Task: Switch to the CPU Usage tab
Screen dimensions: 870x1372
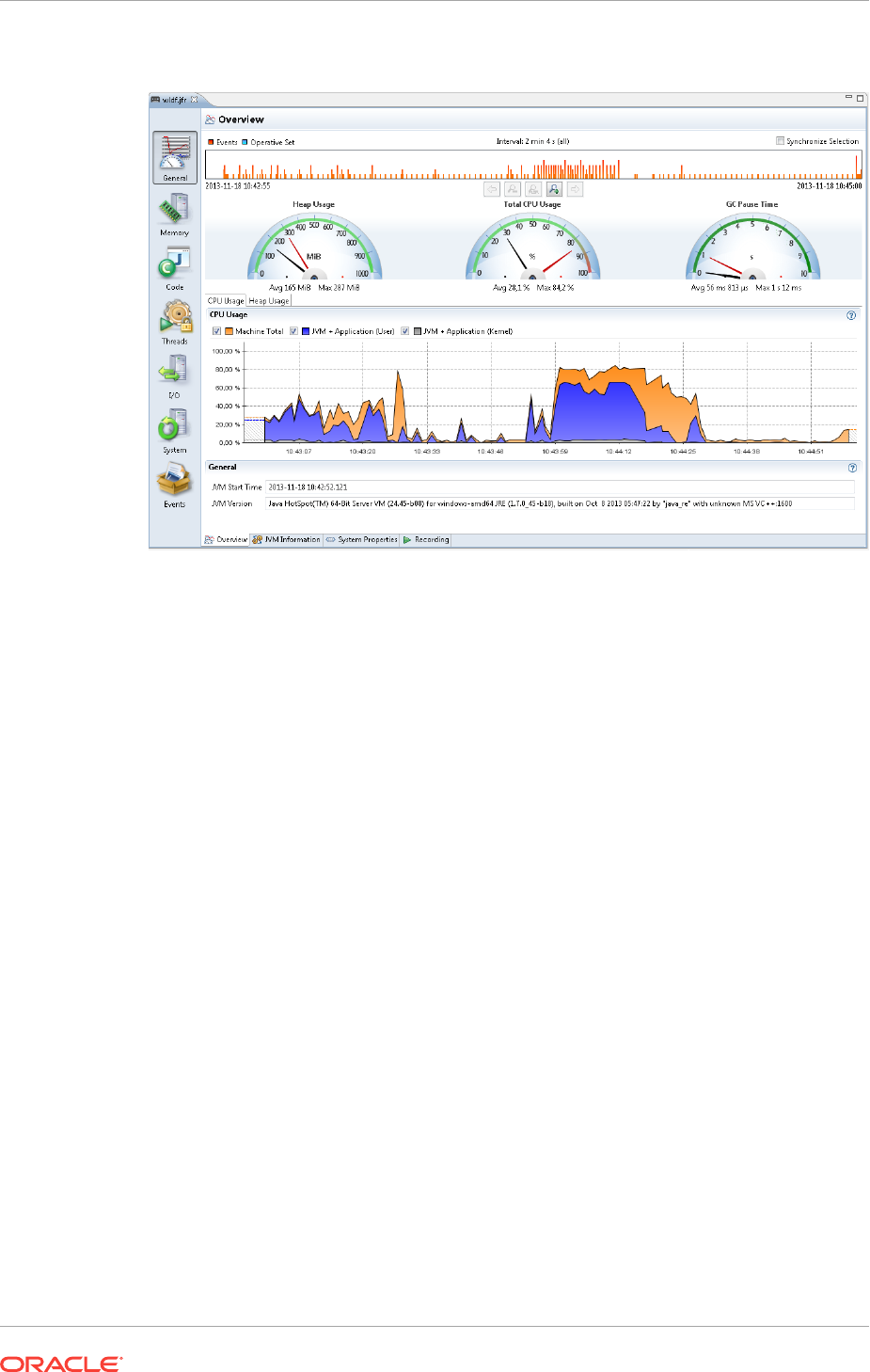Action: [226, 301]
